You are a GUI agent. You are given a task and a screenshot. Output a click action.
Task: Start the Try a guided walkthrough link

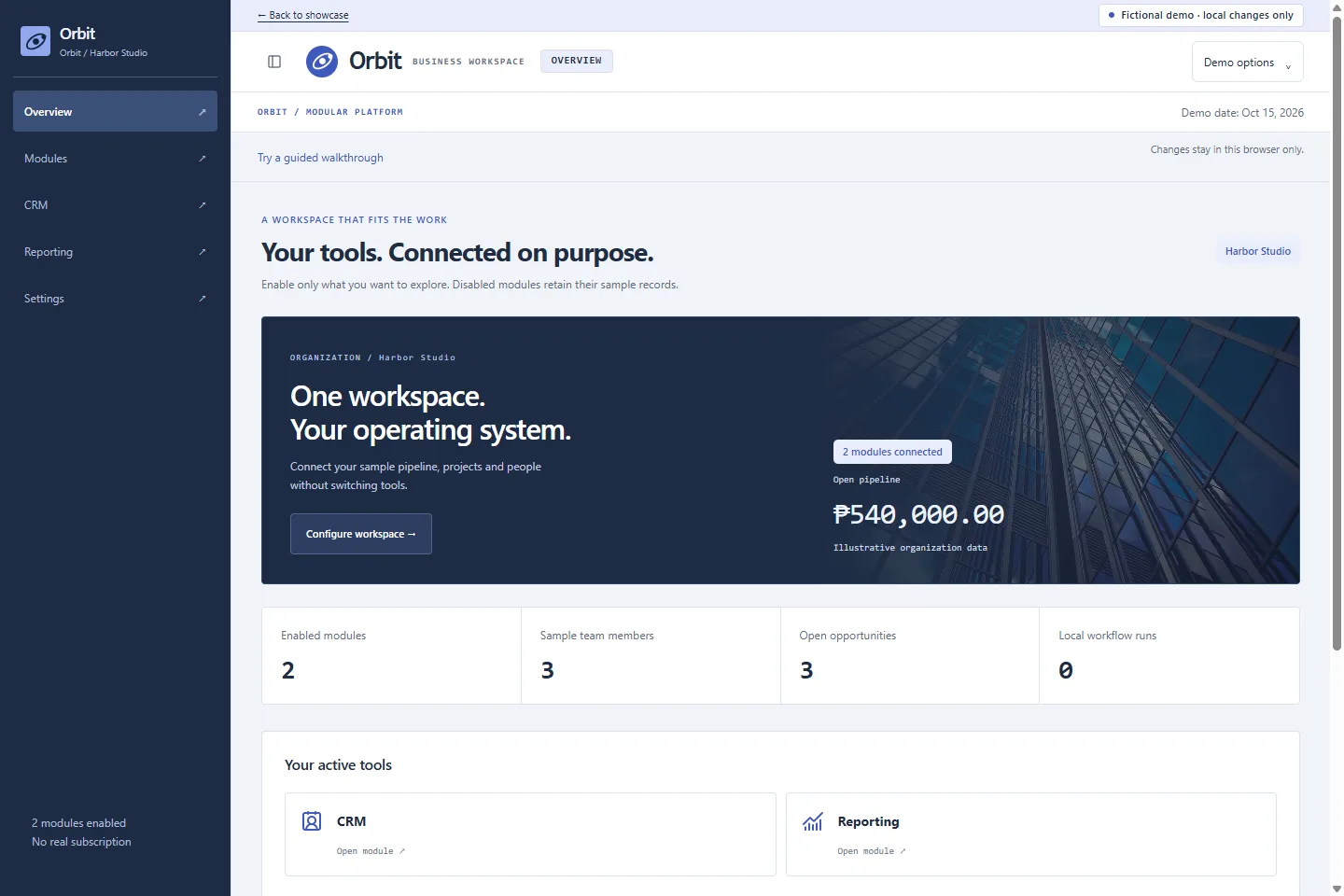pyautogui.click(x=320, y=158)
